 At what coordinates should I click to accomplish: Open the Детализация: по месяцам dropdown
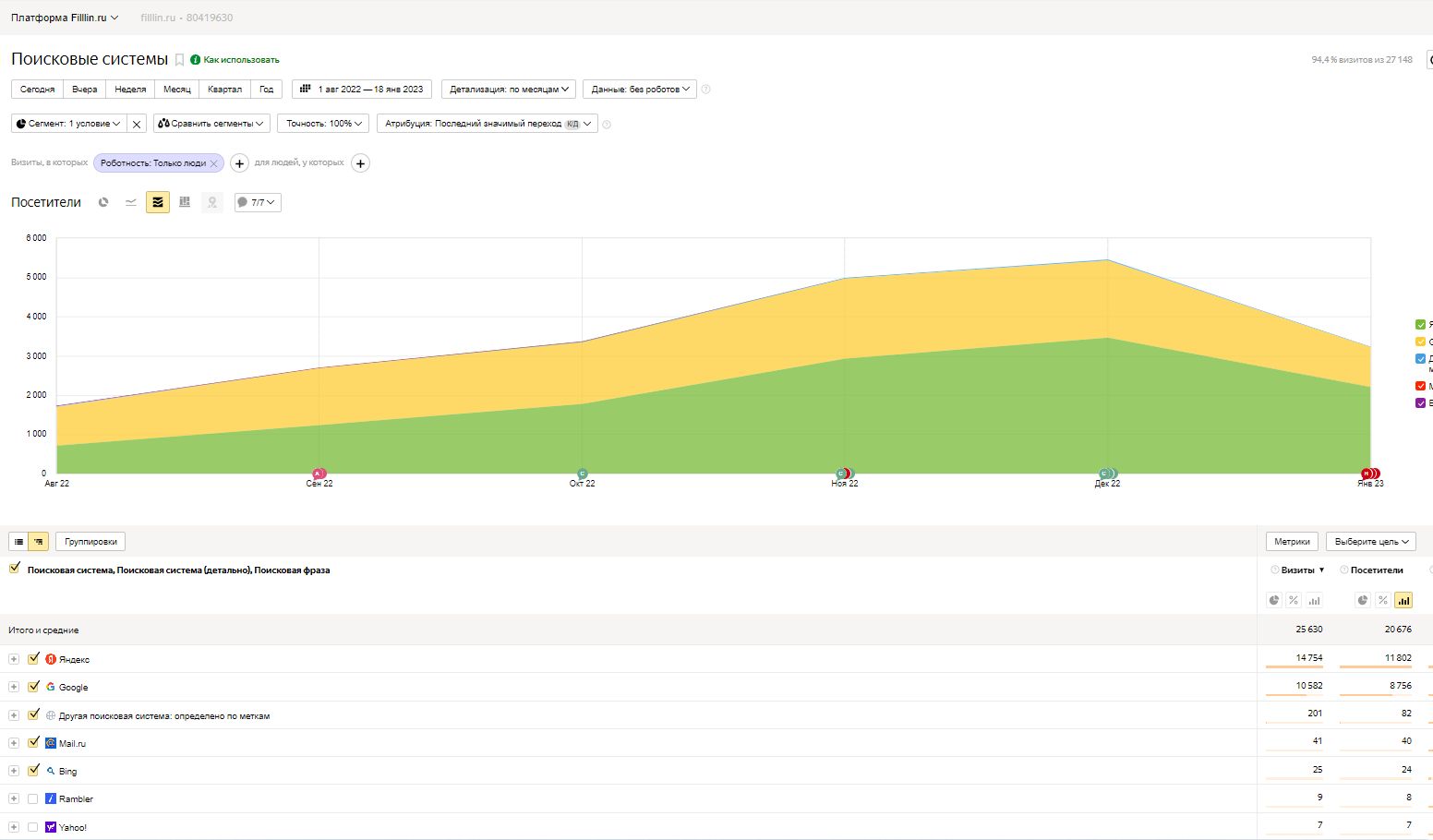(509, 90)
